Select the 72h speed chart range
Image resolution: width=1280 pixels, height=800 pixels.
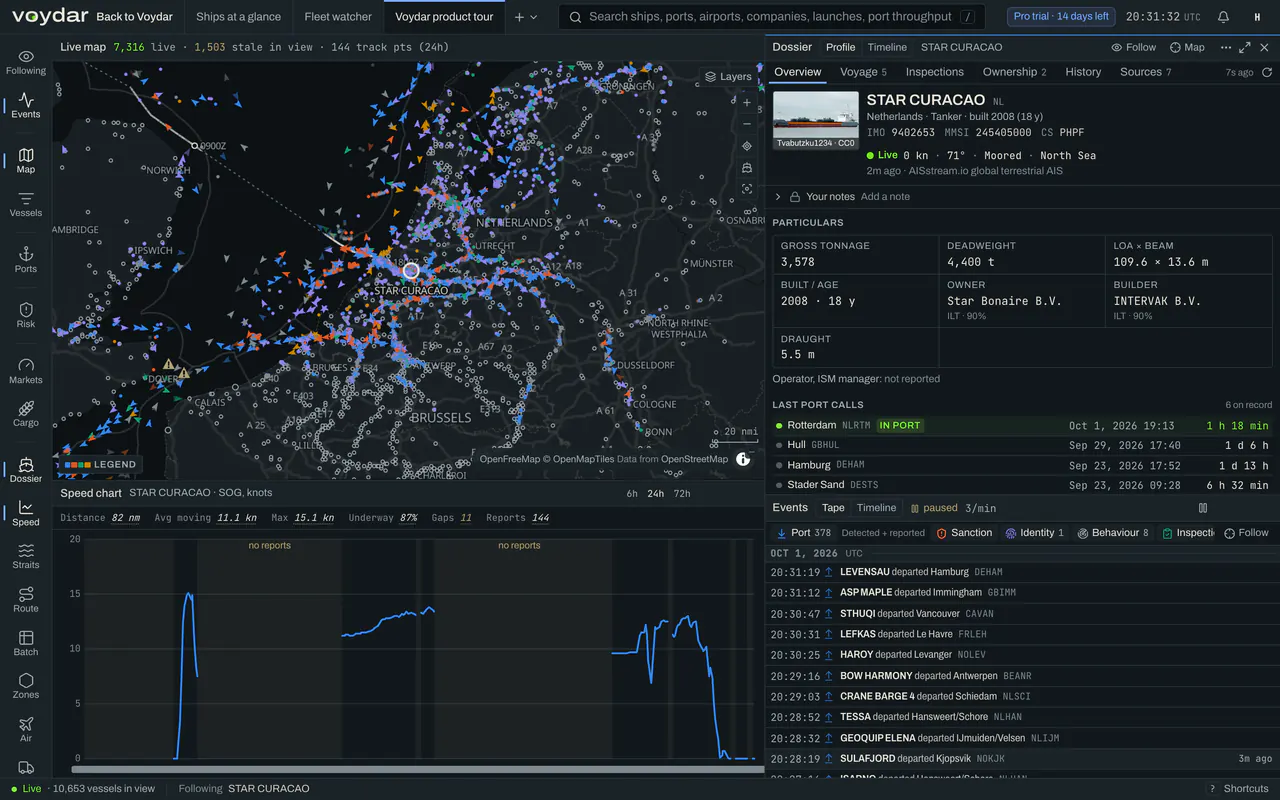coord(681,493)
